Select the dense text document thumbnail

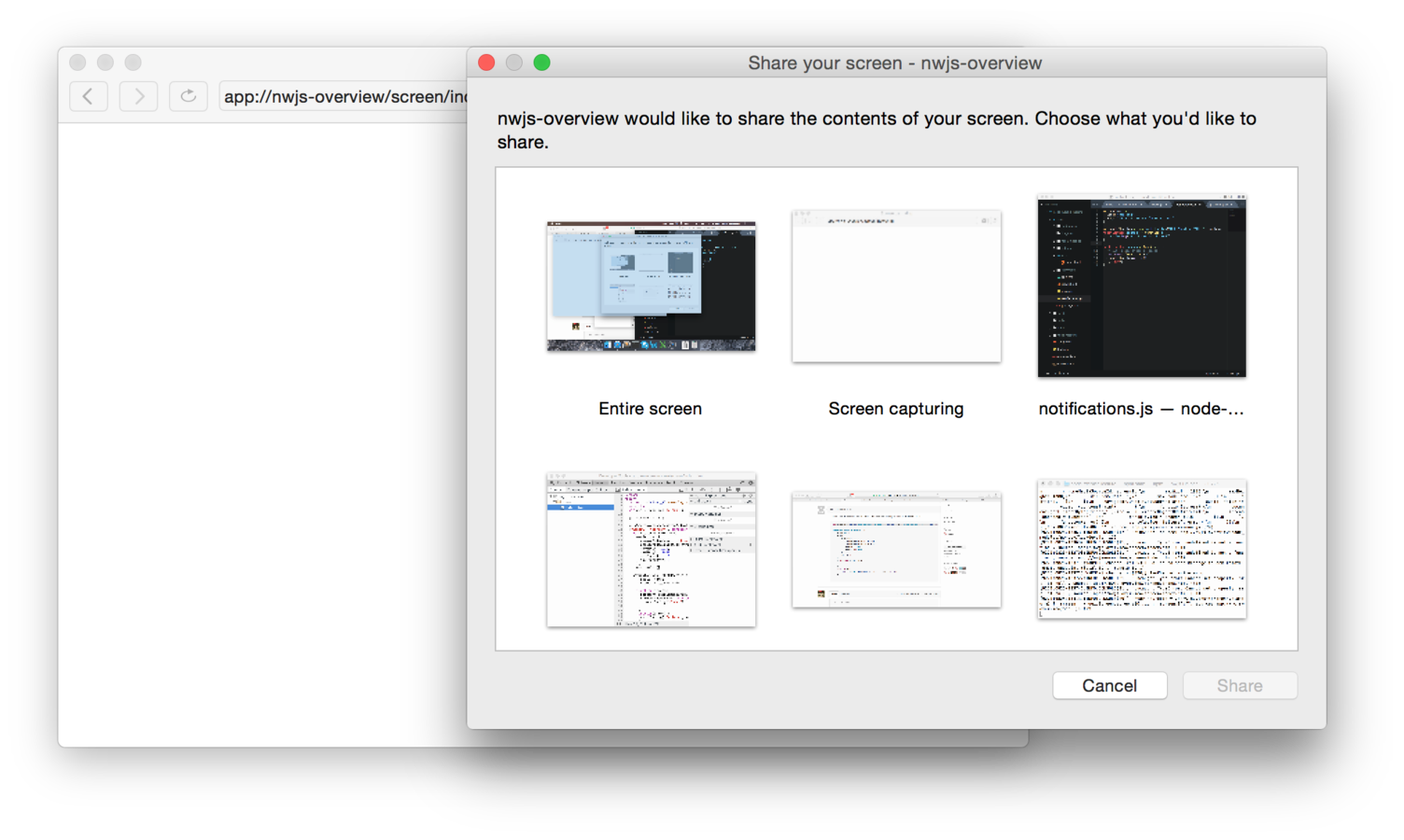pos(1142,550)
